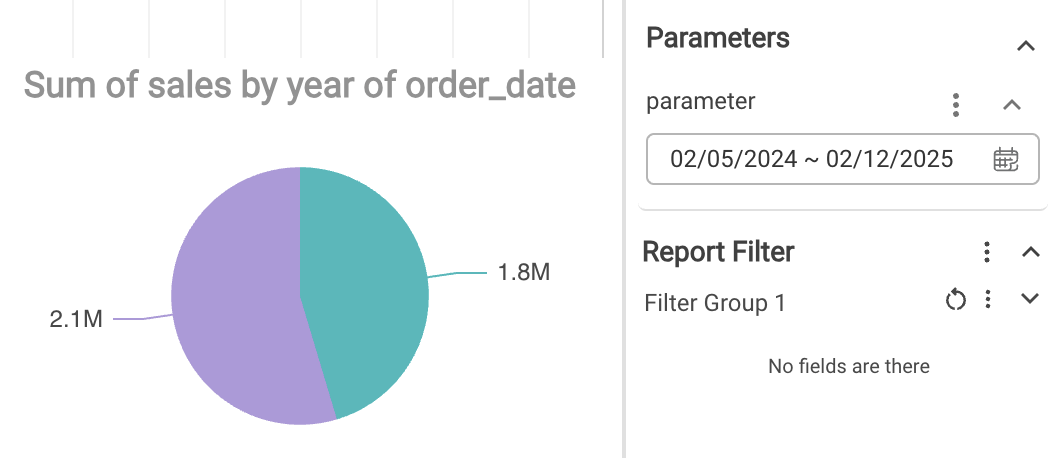This screenshot has width=1054, height=458.
Task: Open the Report Filter three-dot menu
Action: click(x=987, y=252)
